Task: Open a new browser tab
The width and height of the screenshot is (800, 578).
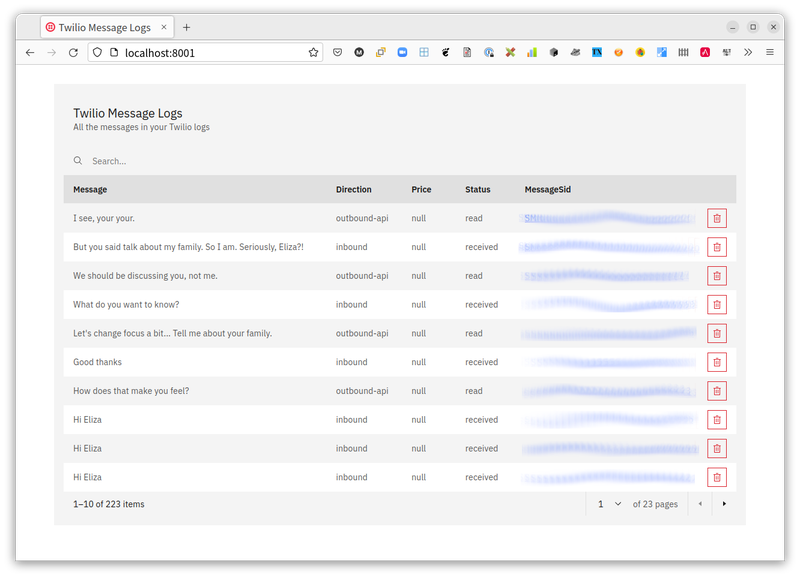Action: (x=186, y=28)
